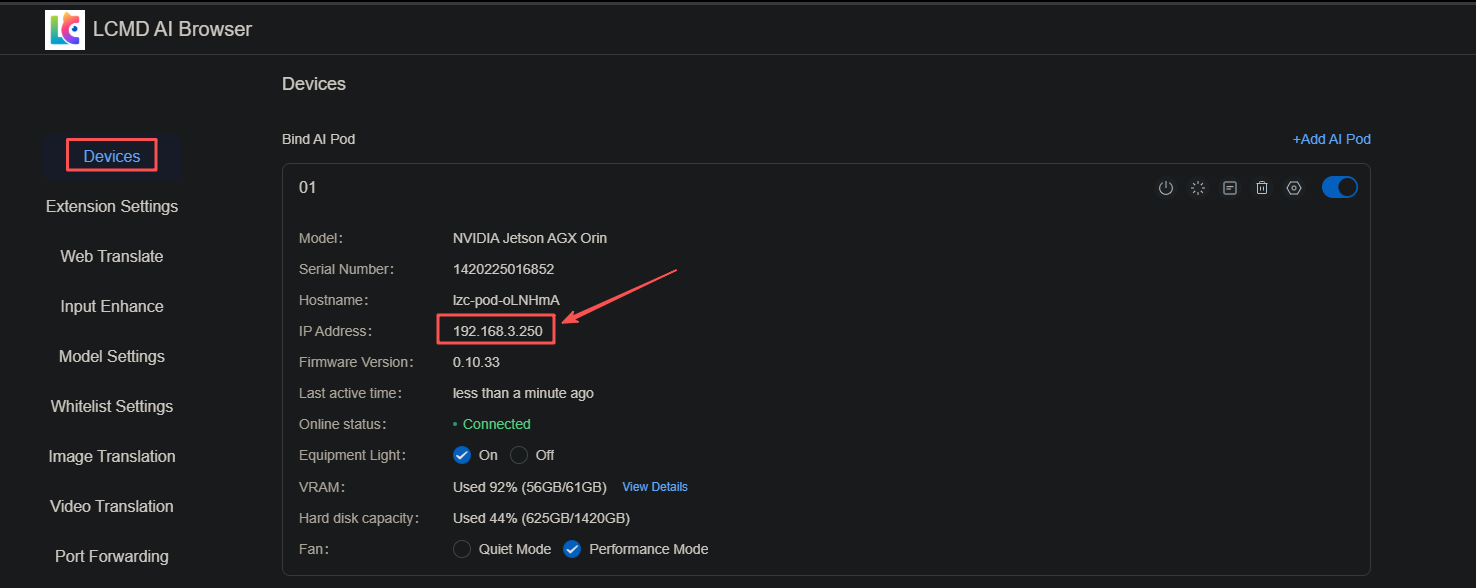The image size is (1476, 588).
Task: Open the logs note icon for Pod 01
Action: pos(1230,188)
